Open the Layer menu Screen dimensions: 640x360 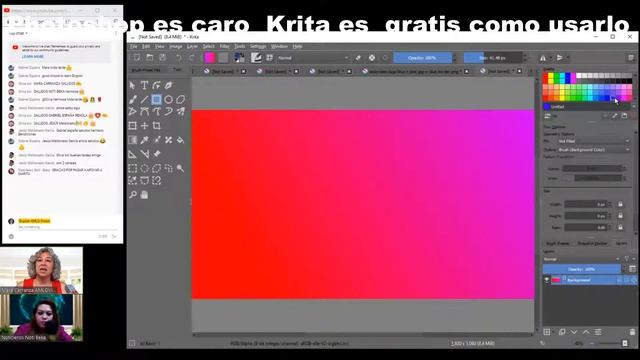tap(192, 47)
